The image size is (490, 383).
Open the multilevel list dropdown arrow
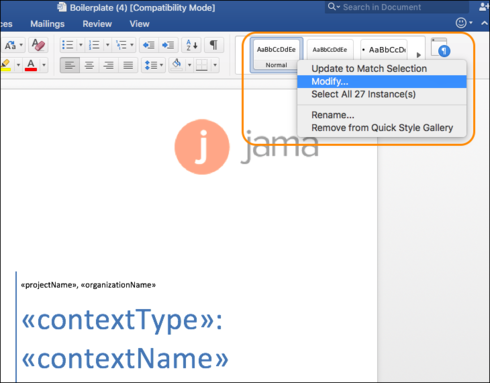click(x=132, y=45)
